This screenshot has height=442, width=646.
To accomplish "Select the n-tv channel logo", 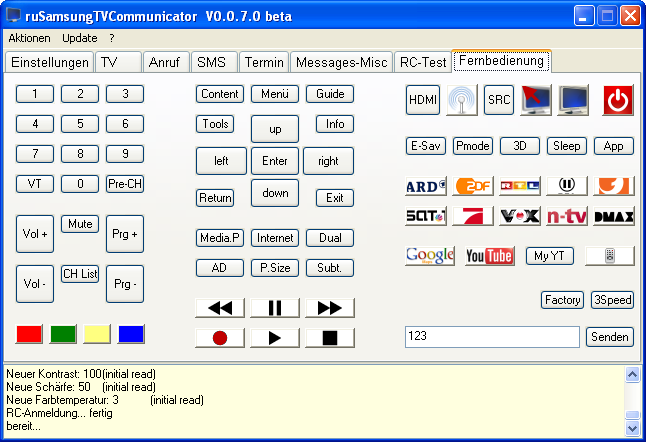I will click(x=567, y=215).
